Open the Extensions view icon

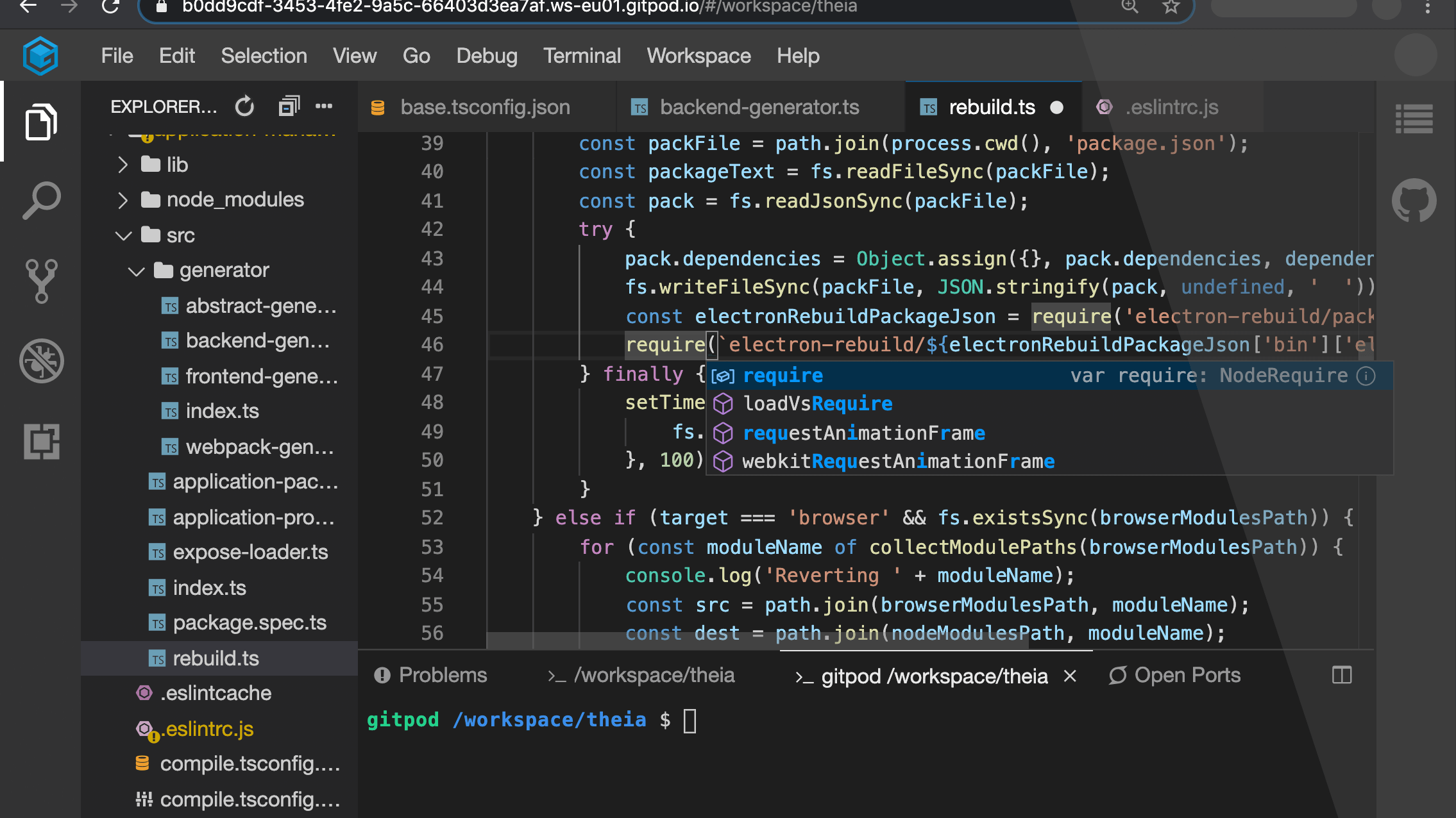pyautogui.click(x=41, y=441)
